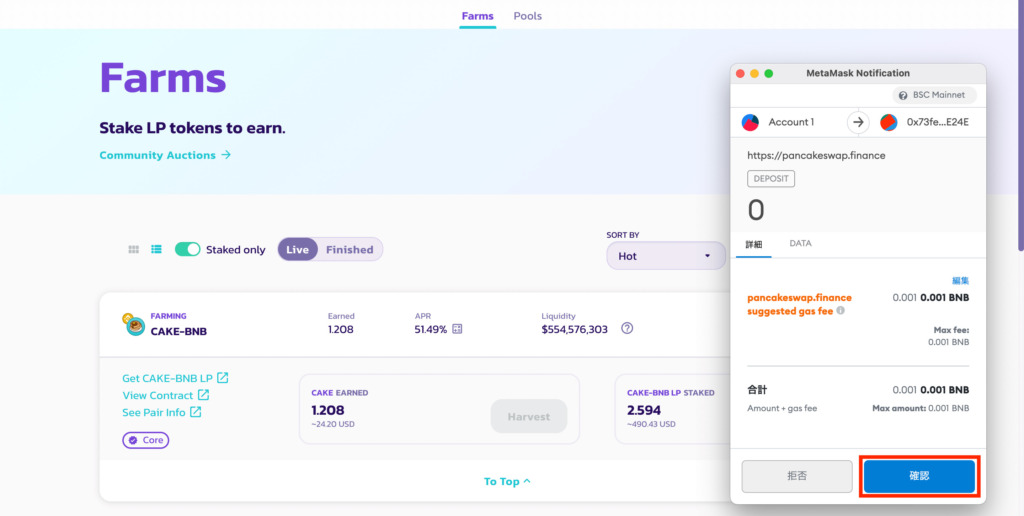Click liquidity help question mark icon
The image size is (1024, 516).
pos(627,329)
